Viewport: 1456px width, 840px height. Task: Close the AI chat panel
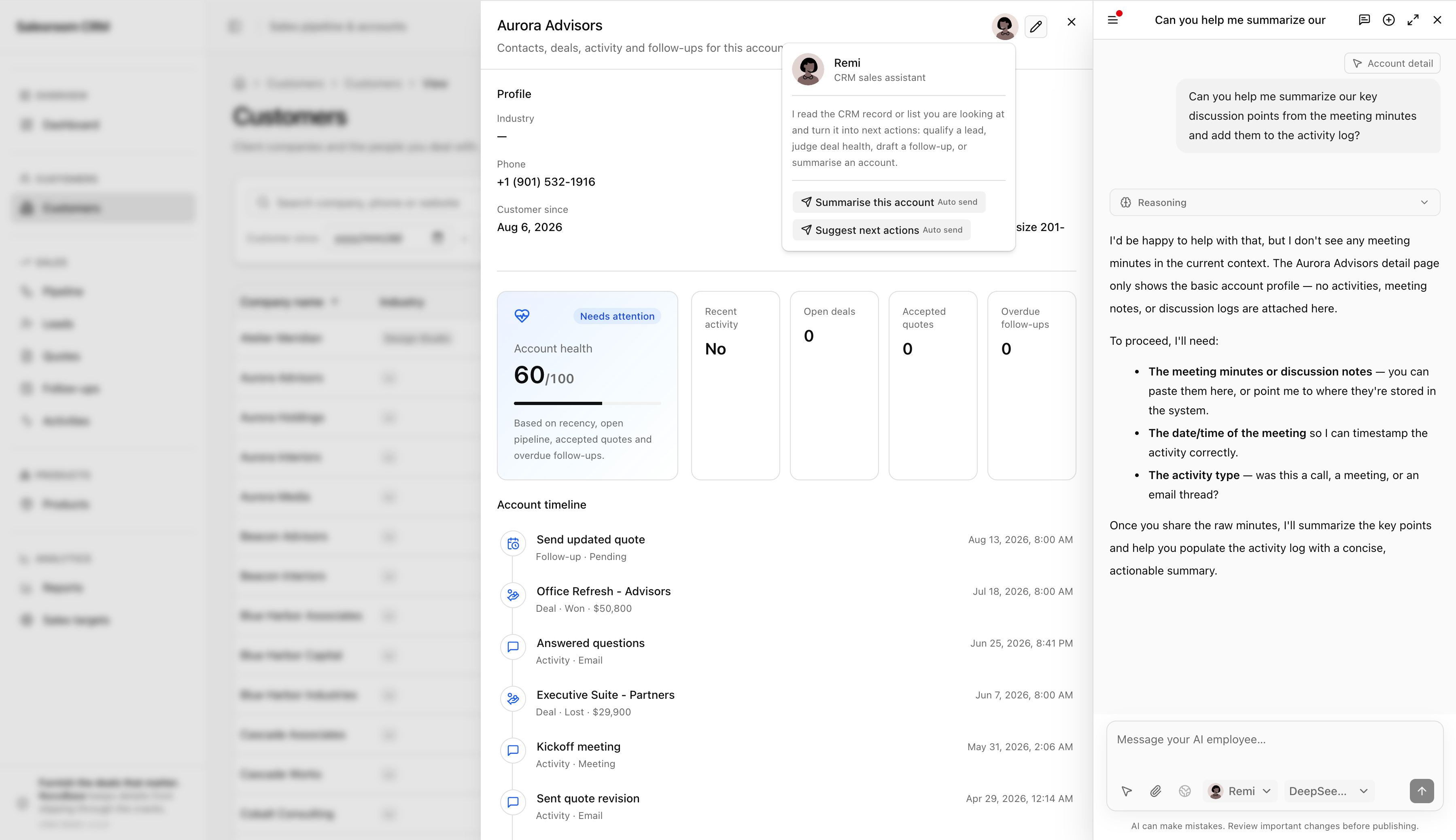click(x=1437, y=19)
